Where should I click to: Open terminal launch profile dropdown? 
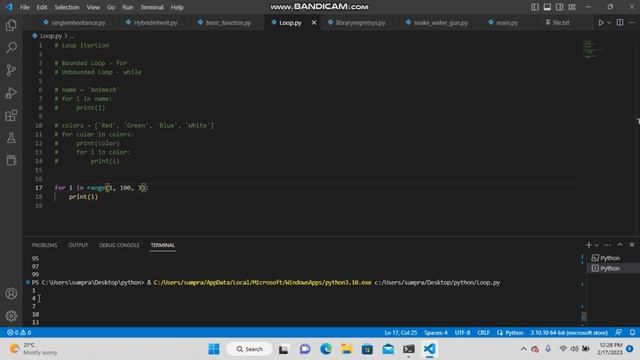[596, 245]
